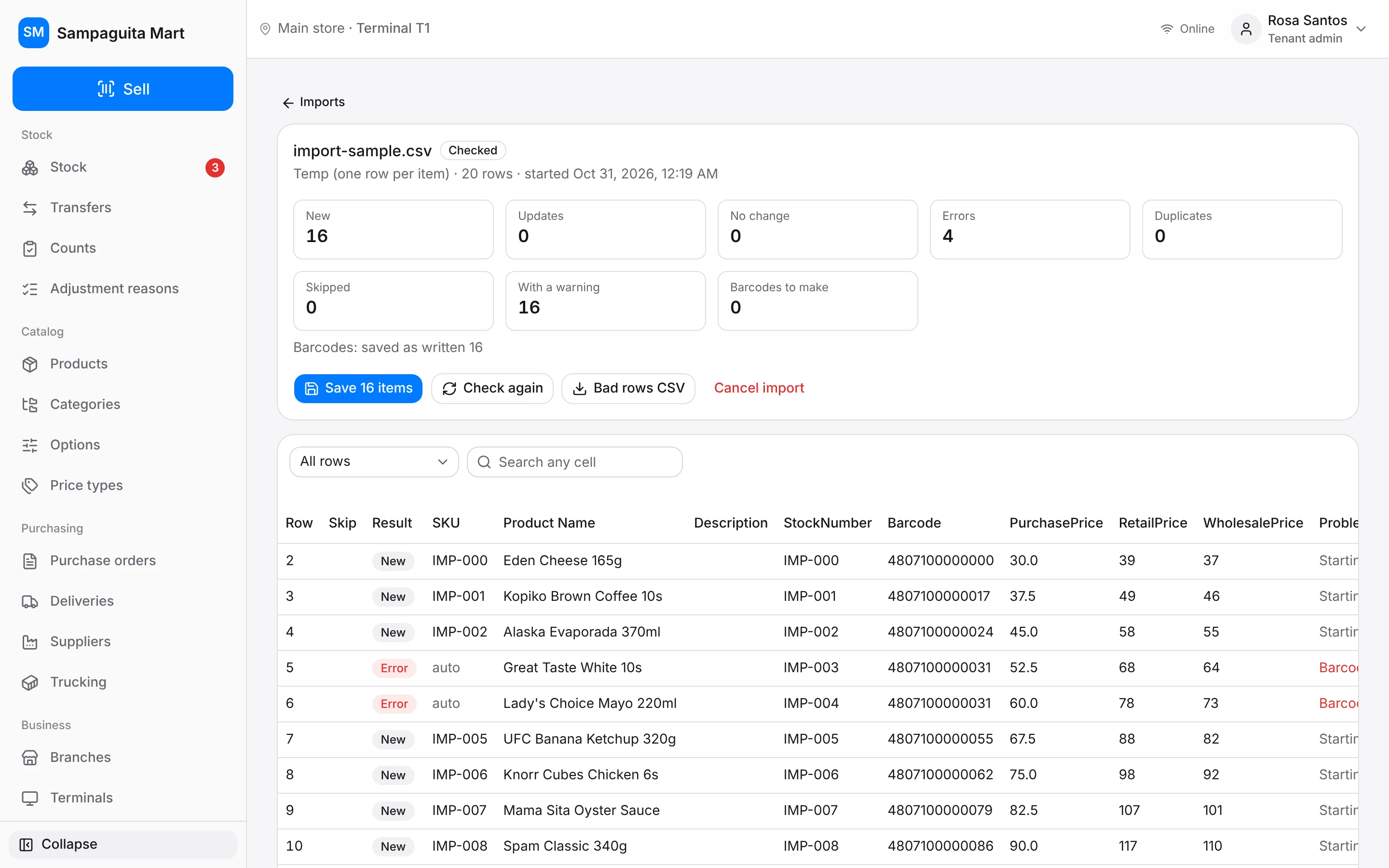Click the Adjustment reasons list icon

coord(30,289)
